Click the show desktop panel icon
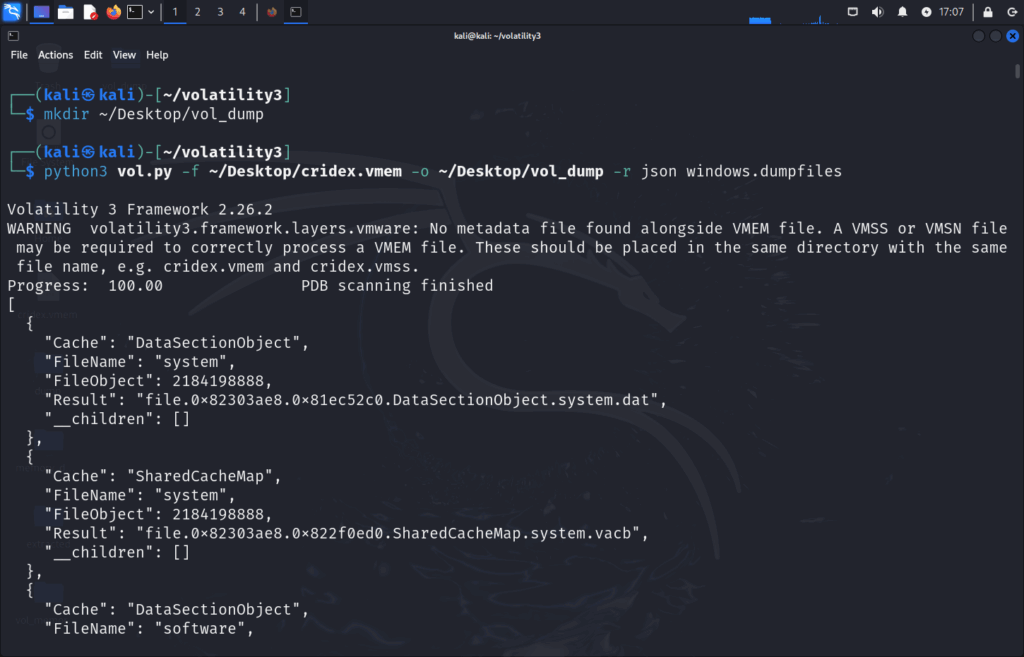1024x657 pixels. point(41,12)
